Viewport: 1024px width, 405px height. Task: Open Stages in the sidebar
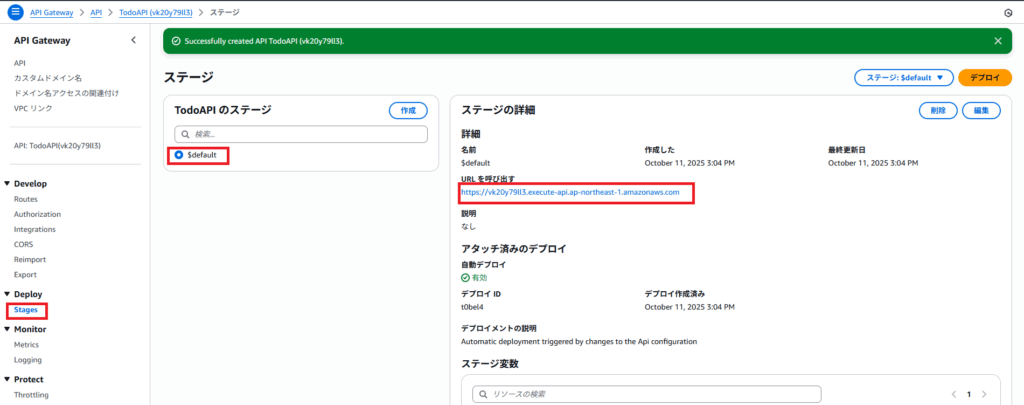click(x=26, y=310)
